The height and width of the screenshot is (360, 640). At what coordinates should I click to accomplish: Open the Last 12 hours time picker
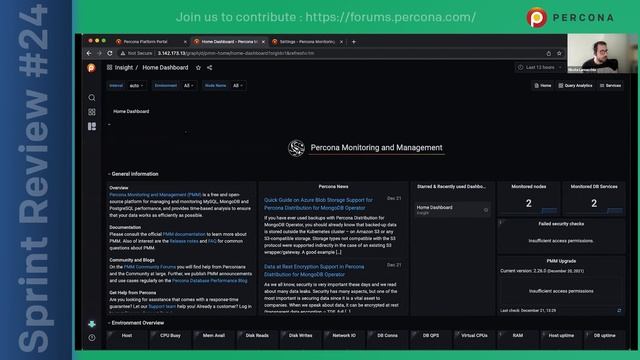(540, 67)
